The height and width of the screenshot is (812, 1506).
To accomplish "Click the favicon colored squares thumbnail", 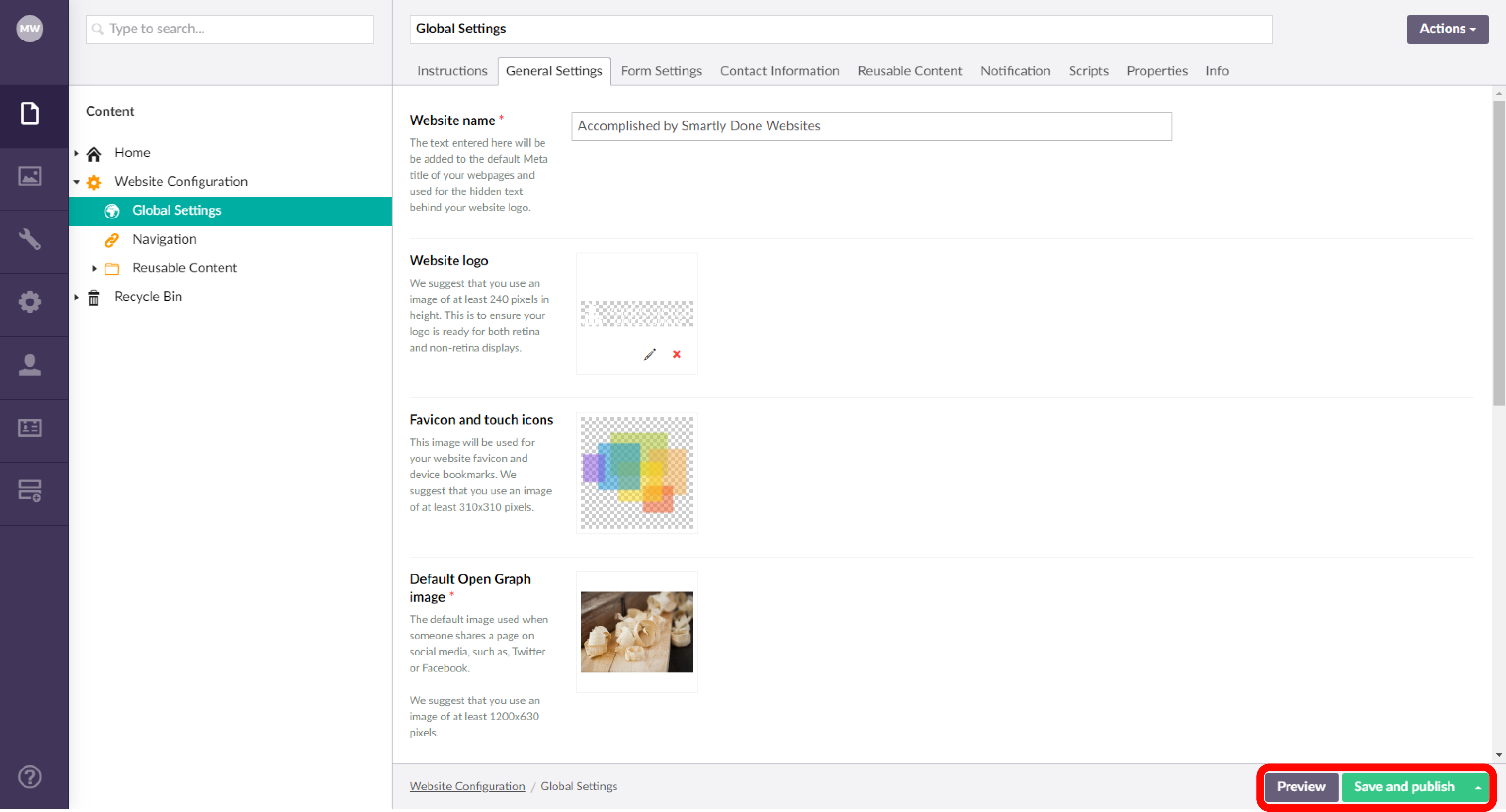I will pos(637,473).
